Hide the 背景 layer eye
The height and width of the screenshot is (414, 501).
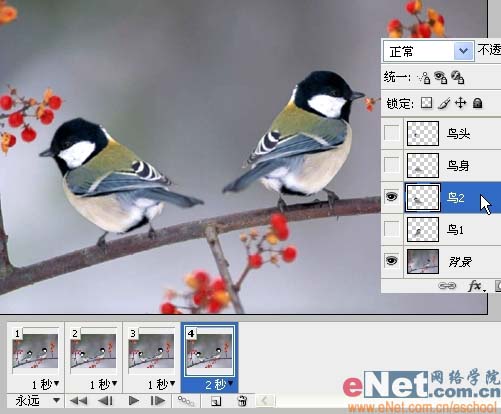(x=391, y=260)
